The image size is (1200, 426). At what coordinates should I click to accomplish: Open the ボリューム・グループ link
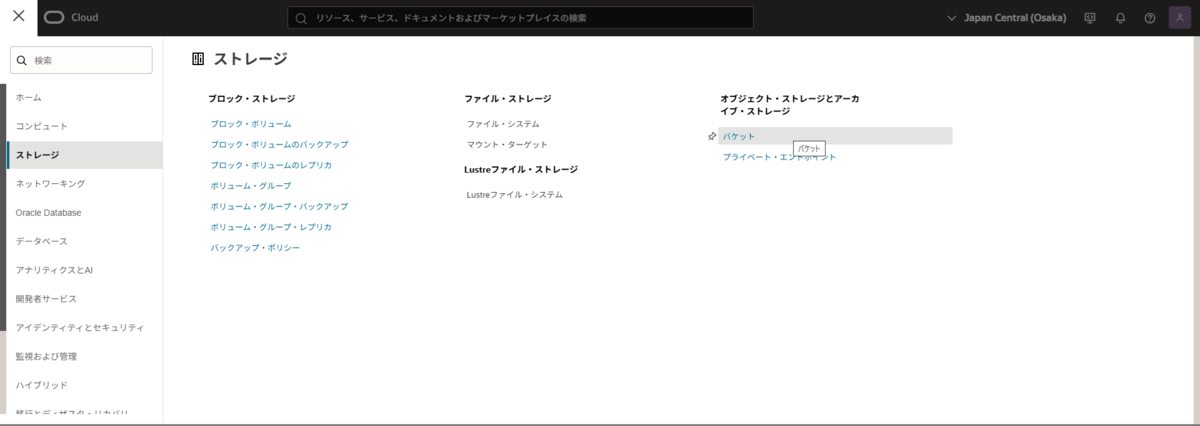[x=251, y=186]
